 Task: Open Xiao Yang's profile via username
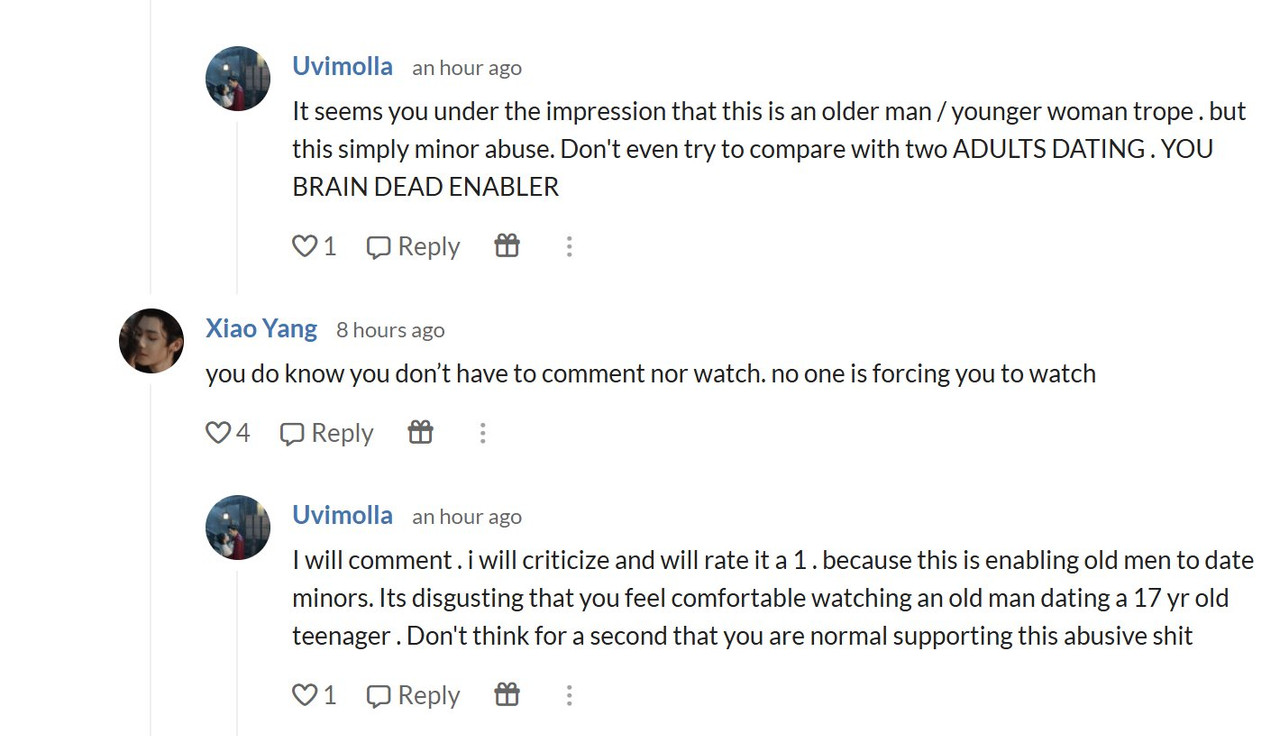(261, 328)
